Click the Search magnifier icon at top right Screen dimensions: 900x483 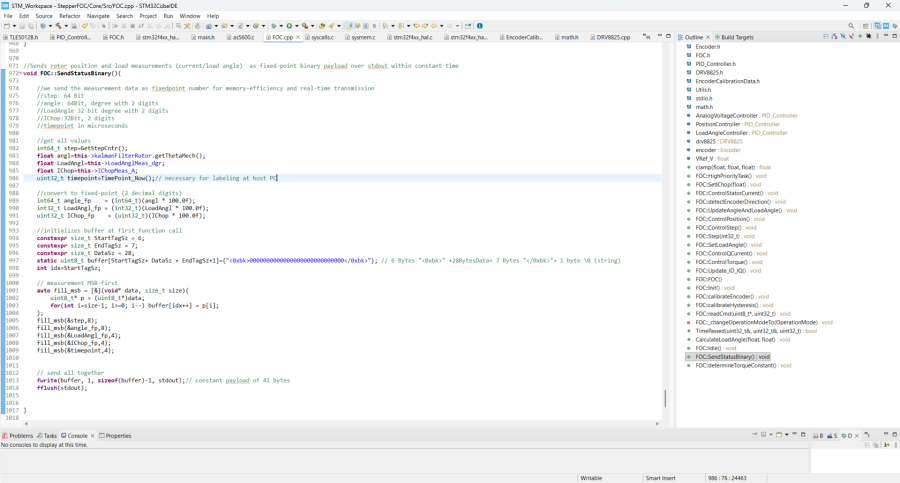click(851, 26)
